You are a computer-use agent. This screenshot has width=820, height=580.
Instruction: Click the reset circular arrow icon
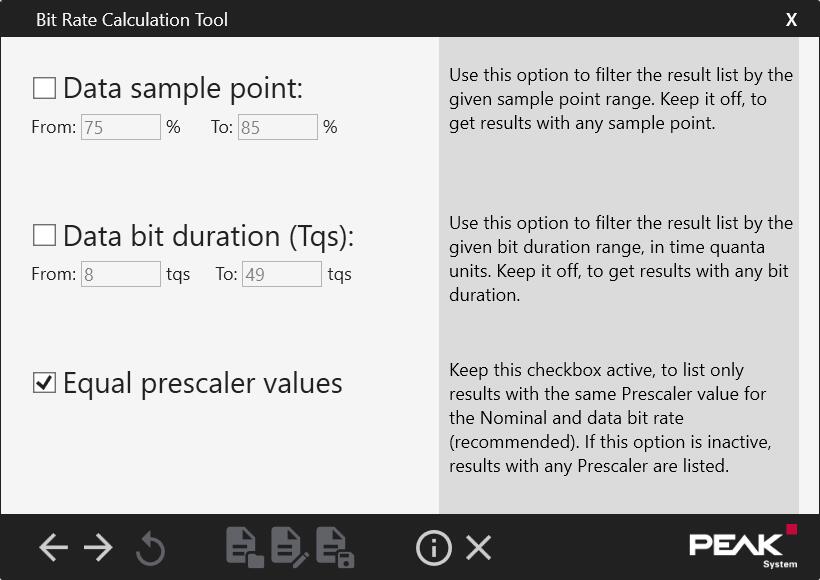151,548
